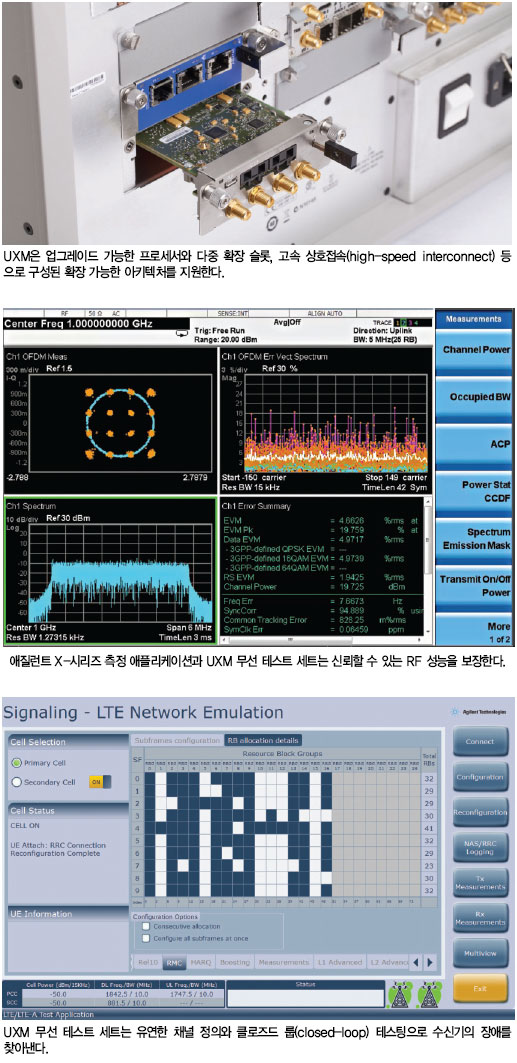
Task: Click the Total RBs value 23
Action: pyautogui.click(x=429, y=866)
